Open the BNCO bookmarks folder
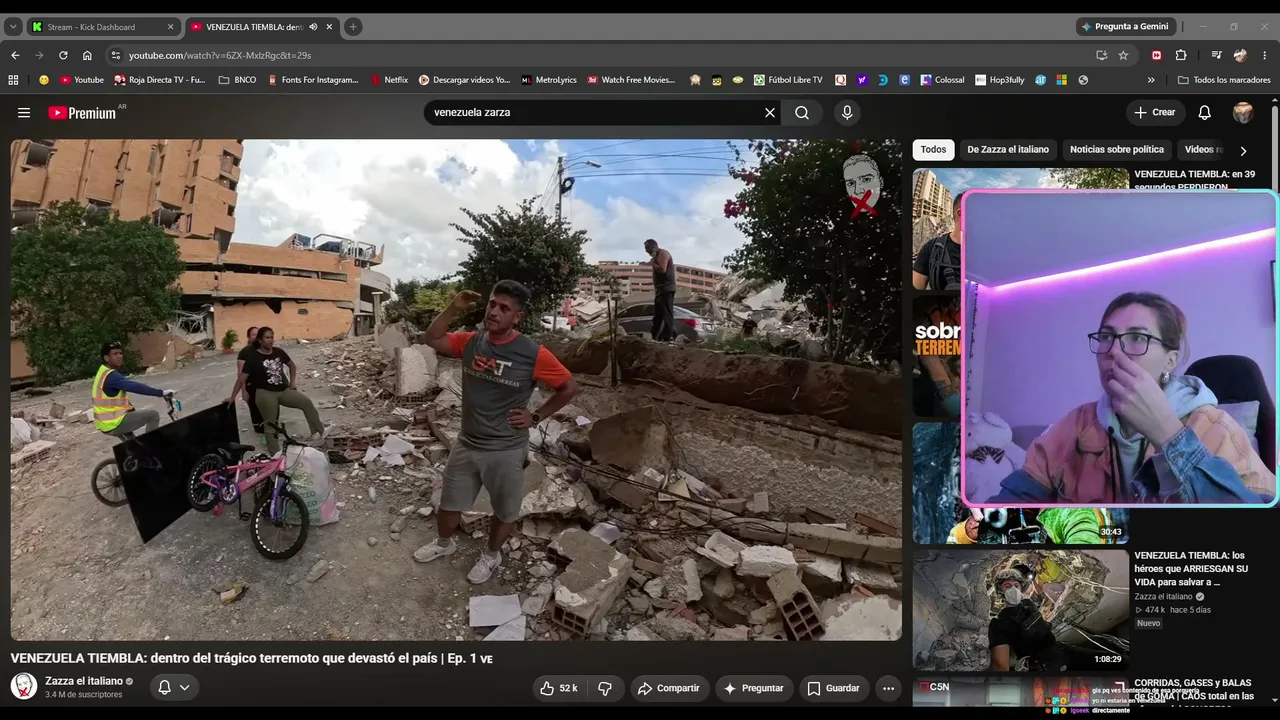This screenshot has height=720, width=1280. coord(238,80)
